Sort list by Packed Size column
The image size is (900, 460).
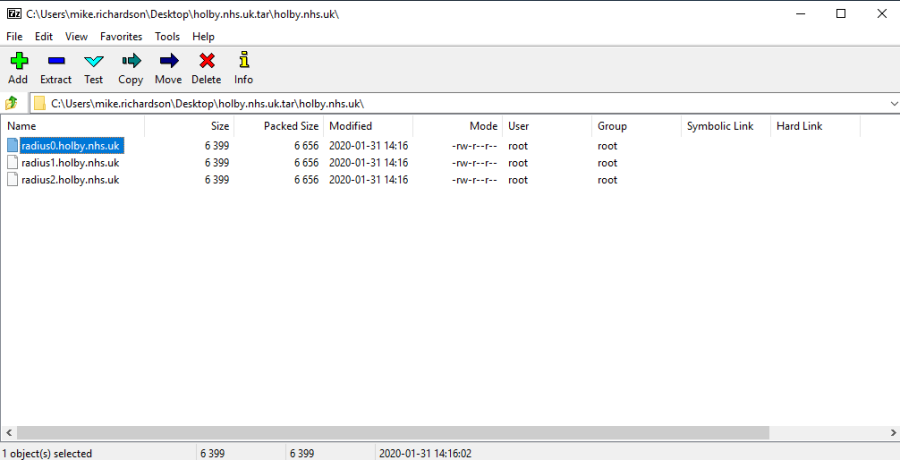[x=291, y=126]
